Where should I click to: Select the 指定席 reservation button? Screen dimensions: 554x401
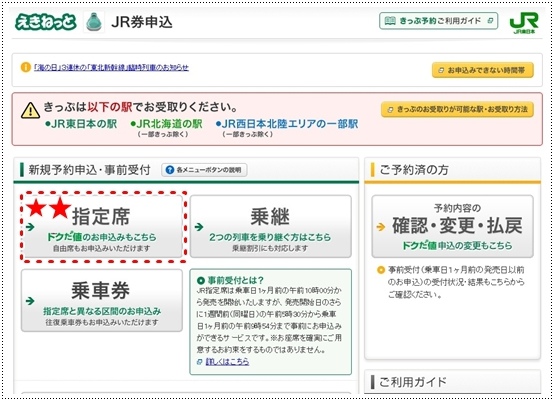pos(102,226)
